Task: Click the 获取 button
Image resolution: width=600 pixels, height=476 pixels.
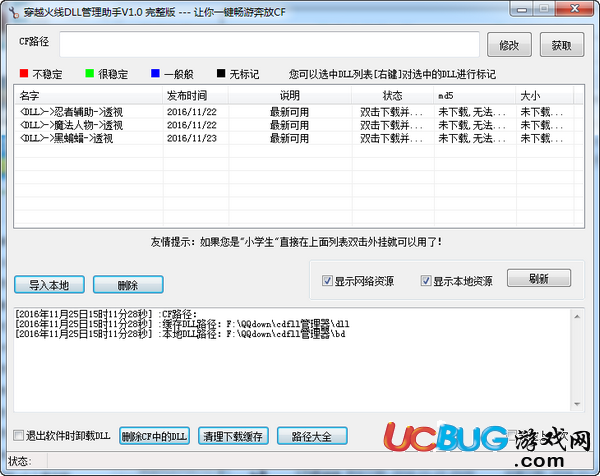Action: 562,45
